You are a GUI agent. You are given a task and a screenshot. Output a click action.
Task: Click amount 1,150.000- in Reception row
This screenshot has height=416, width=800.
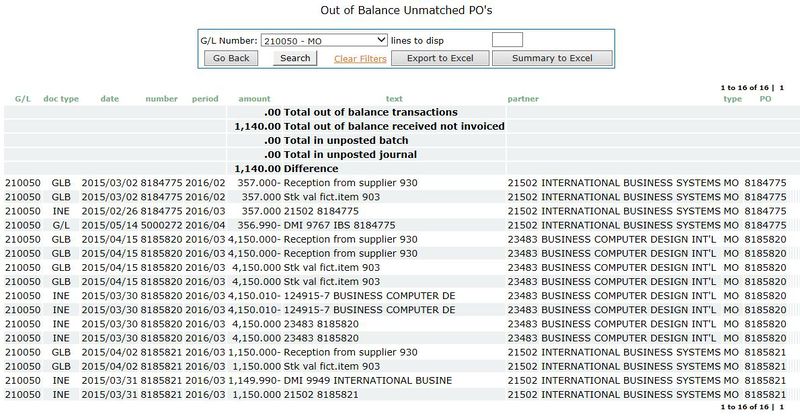(254, 353)
